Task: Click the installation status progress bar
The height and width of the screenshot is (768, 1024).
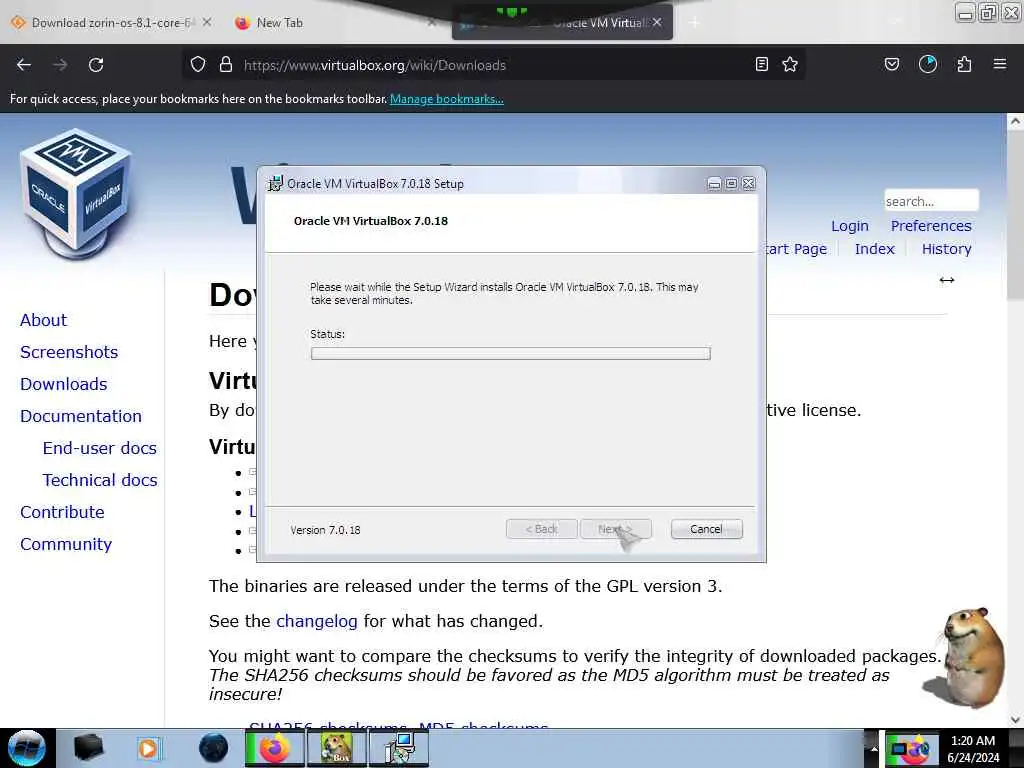Action: point(511,353)
